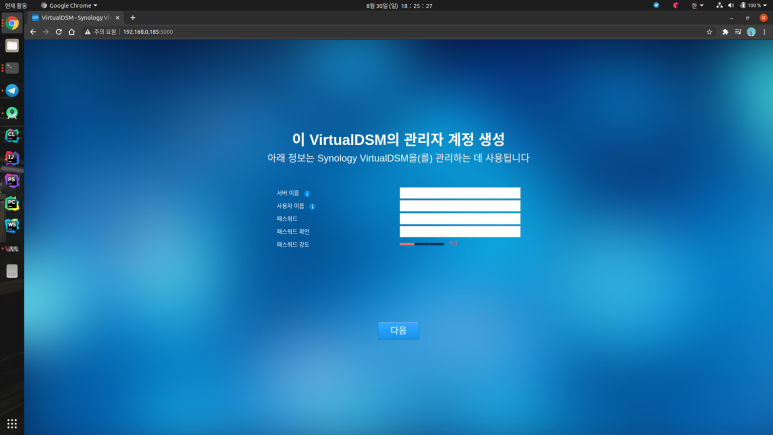
Task: Click the server name info icon
Action: [307, 193]
